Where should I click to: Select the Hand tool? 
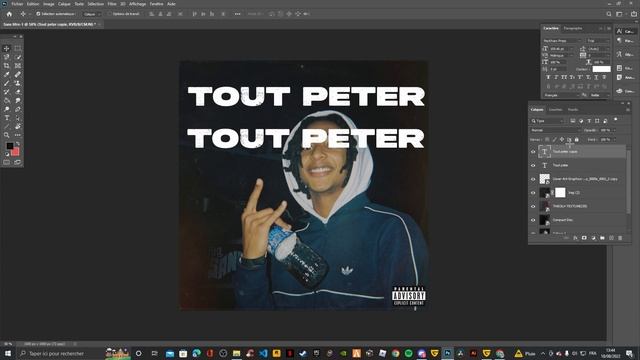tap(18, 127)
